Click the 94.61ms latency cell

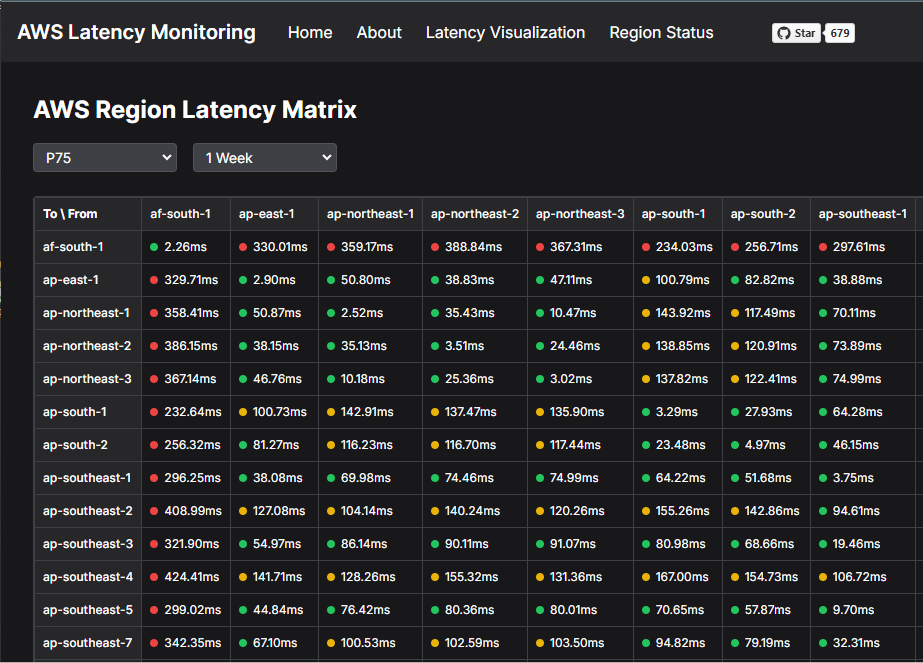pyautogui.click(x=862, y=510)
